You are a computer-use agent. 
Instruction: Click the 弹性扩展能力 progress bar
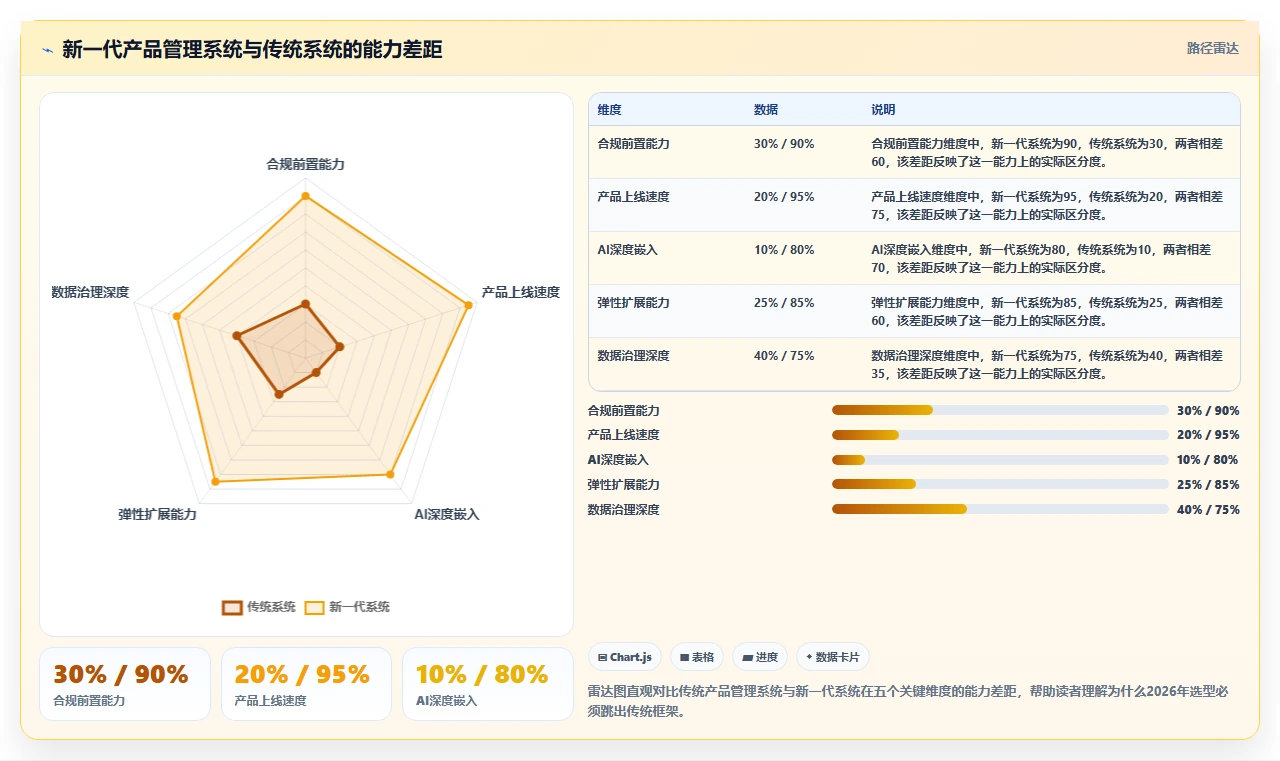coord(1000,485)
